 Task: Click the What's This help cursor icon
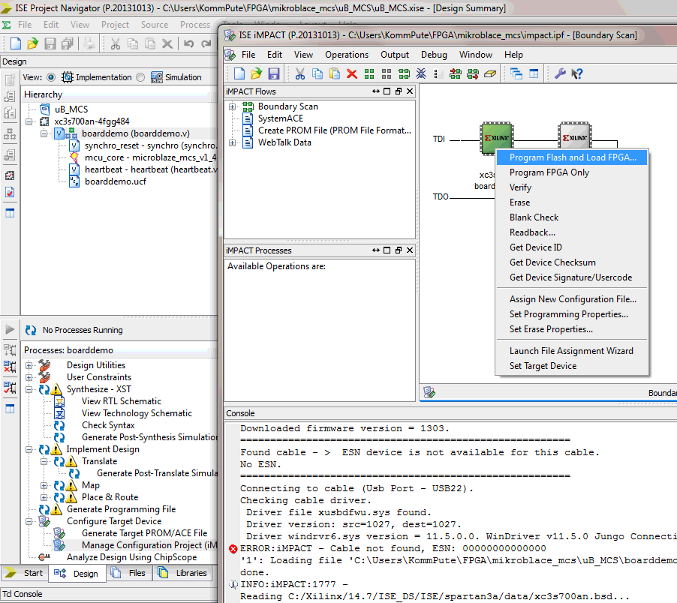click(x=577, y=74)
